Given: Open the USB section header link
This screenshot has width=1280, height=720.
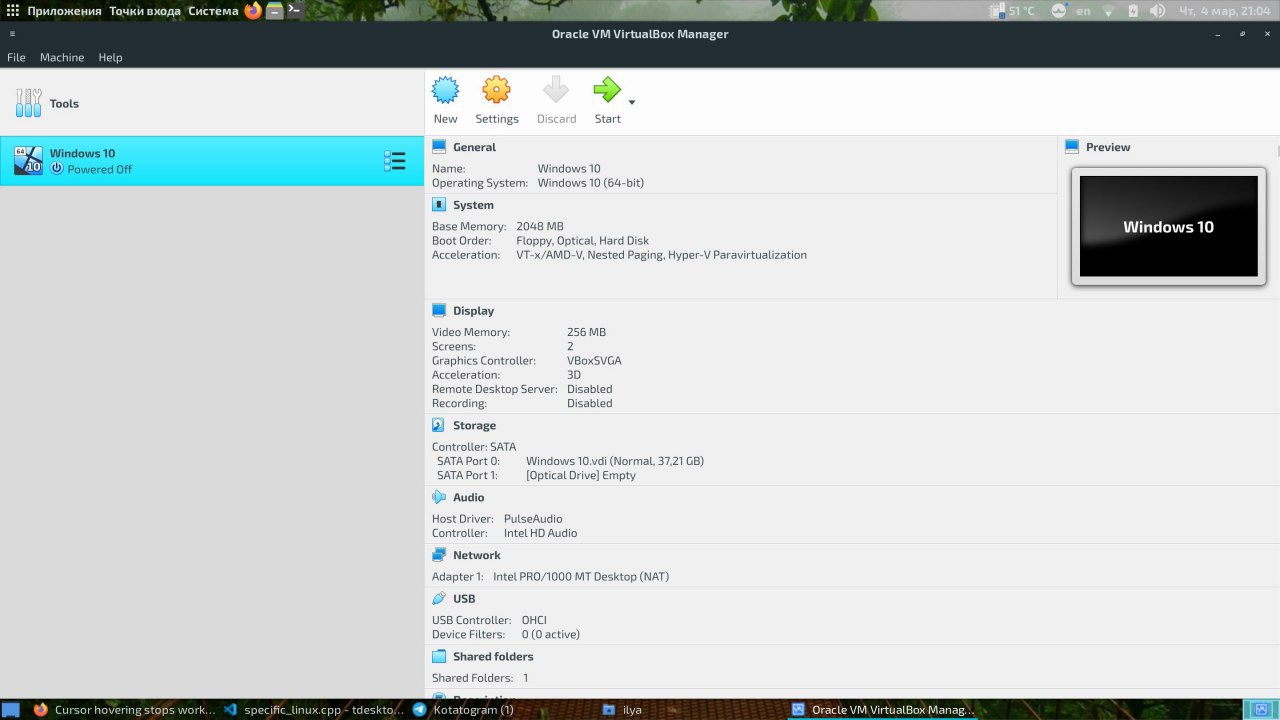Looking at the screenshot, I should 464,598.
